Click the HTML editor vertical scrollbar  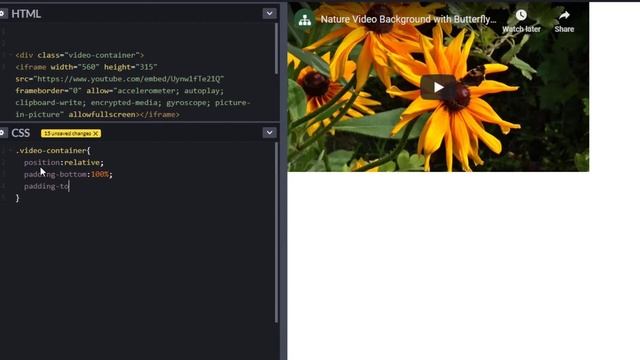[x=276, y=49]
